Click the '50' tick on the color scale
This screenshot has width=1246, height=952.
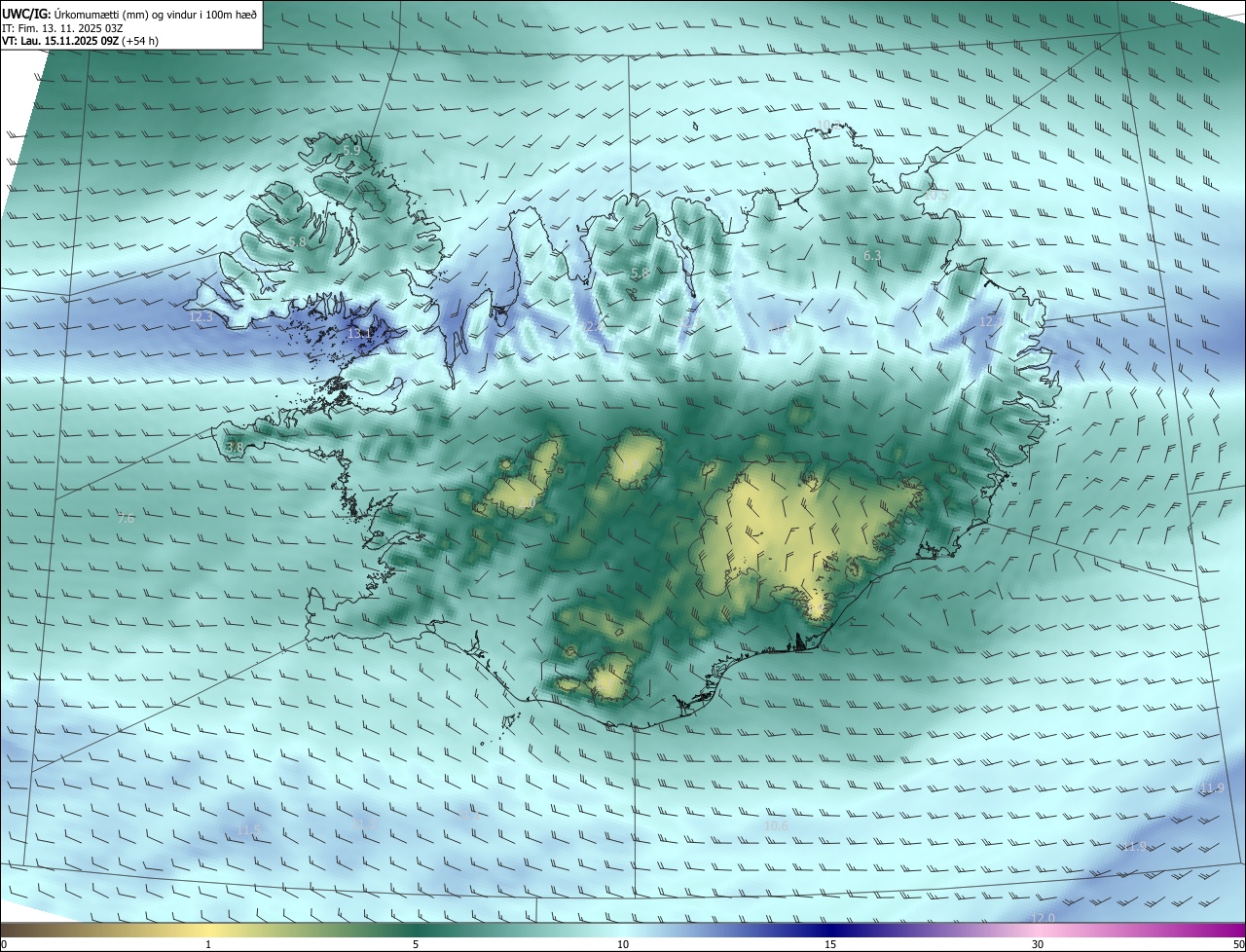tap(1238, 944)
